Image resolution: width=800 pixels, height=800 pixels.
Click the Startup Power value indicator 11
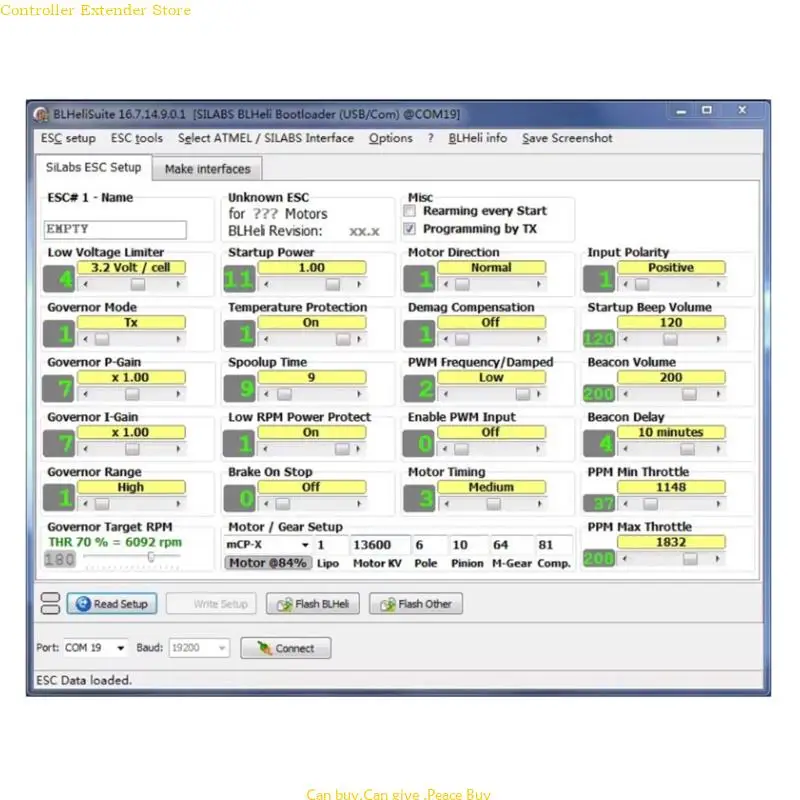coord(239,279)
